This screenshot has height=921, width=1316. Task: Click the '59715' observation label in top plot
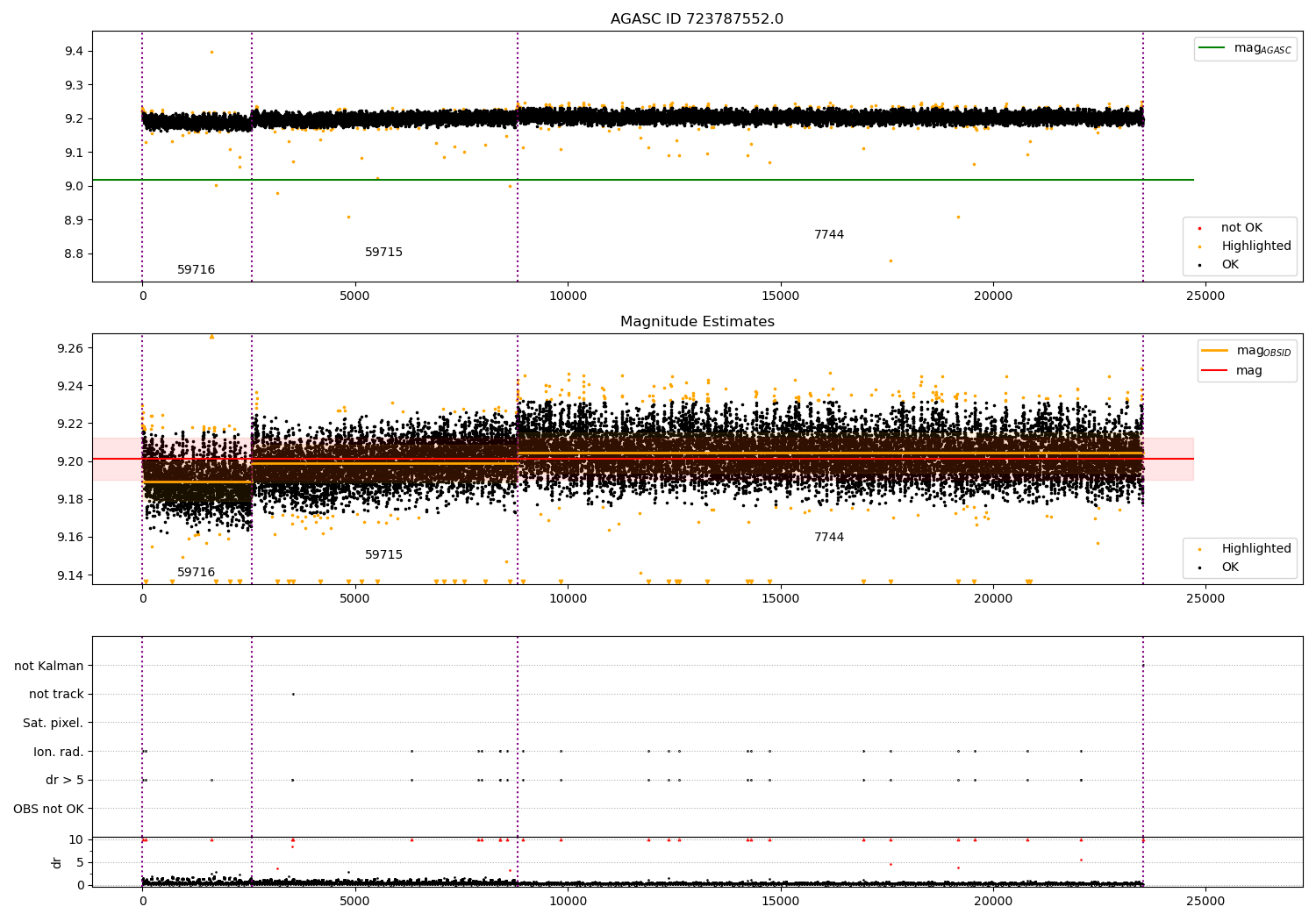383,253
